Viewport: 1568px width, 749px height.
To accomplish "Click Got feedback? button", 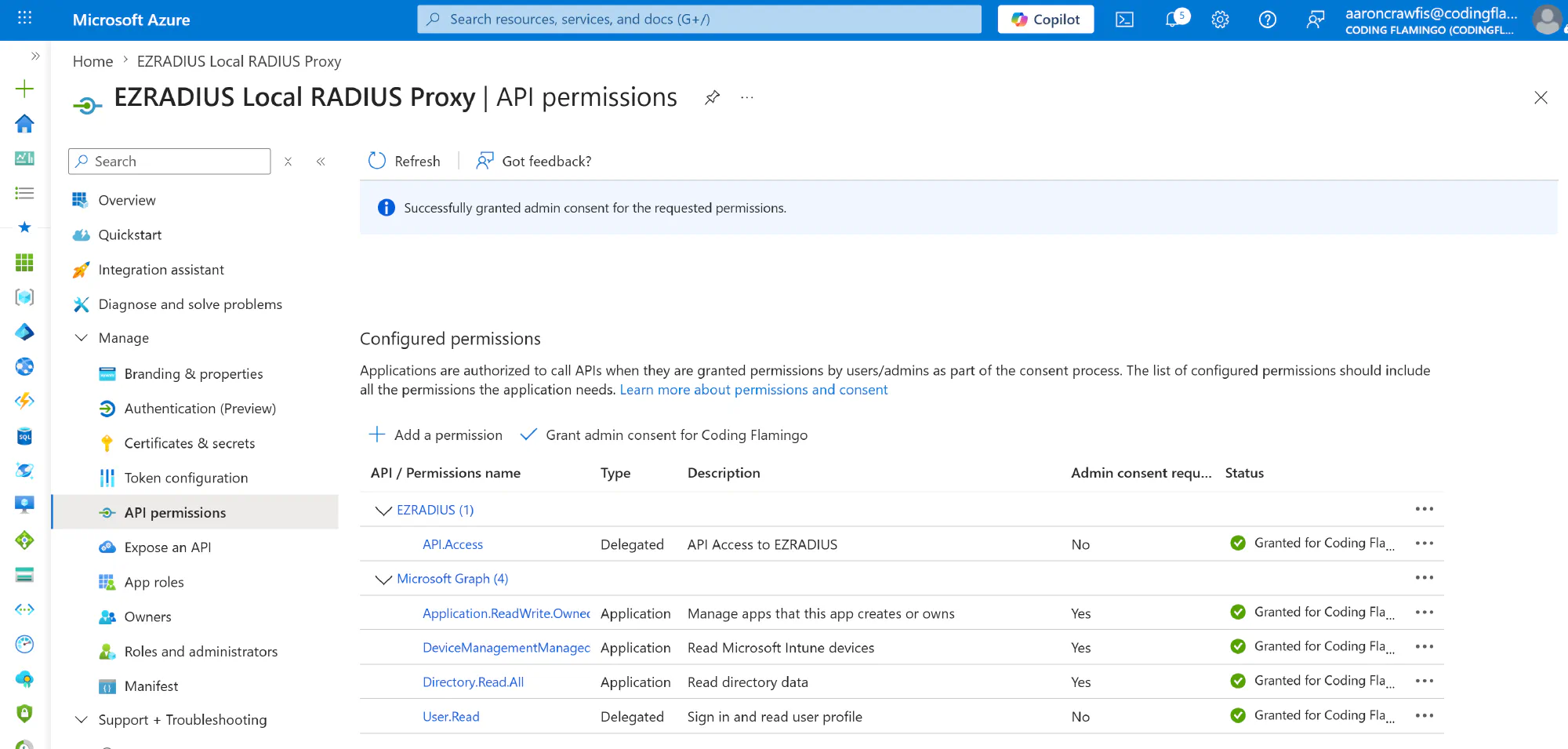I will click(x=533, y=161).
